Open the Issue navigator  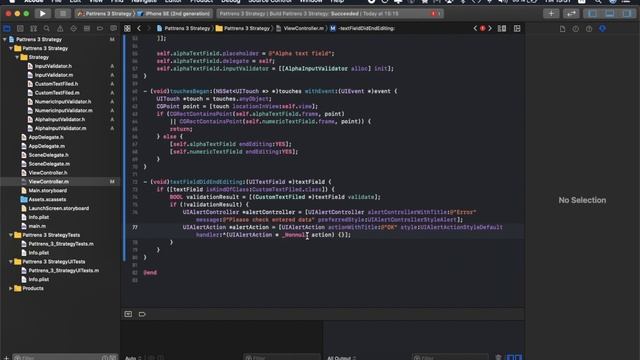point(60,29)
